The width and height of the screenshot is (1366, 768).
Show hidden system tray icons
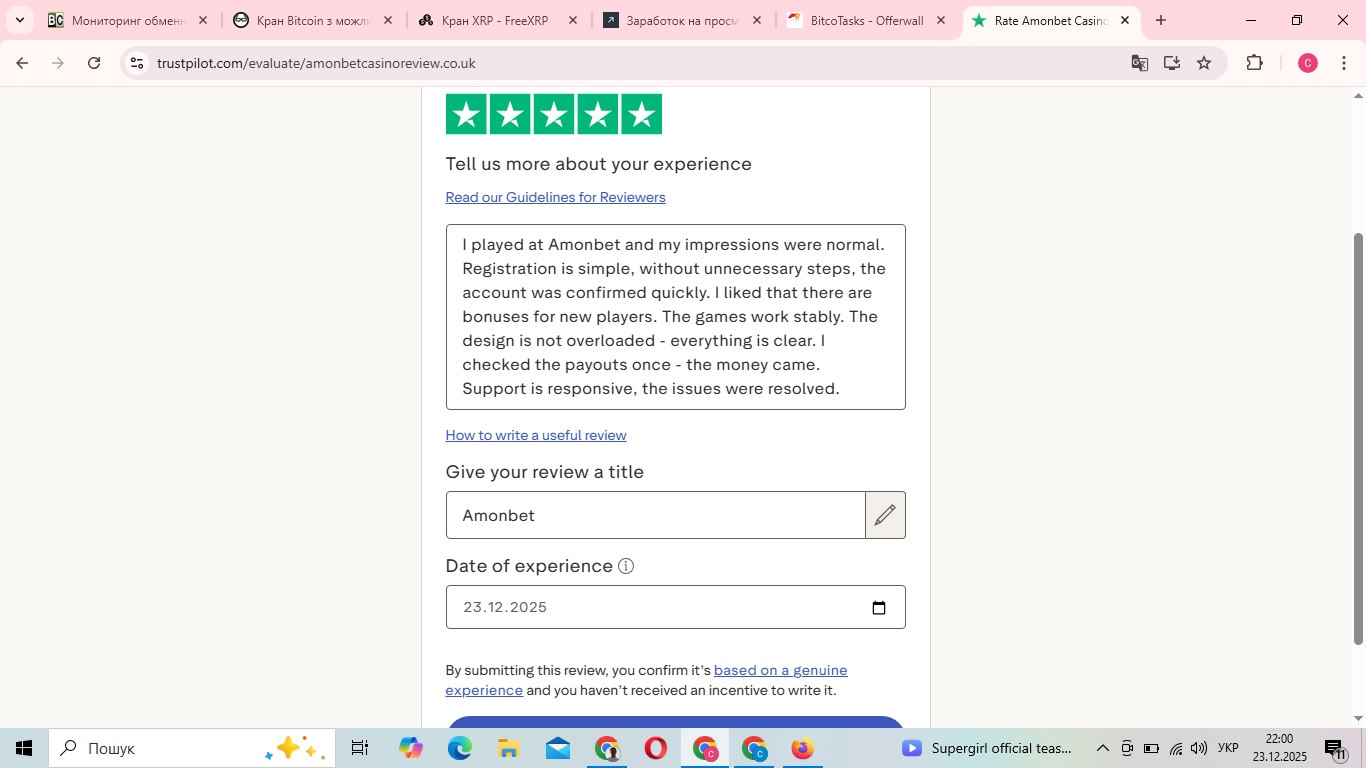click(x=1102, y=748)
